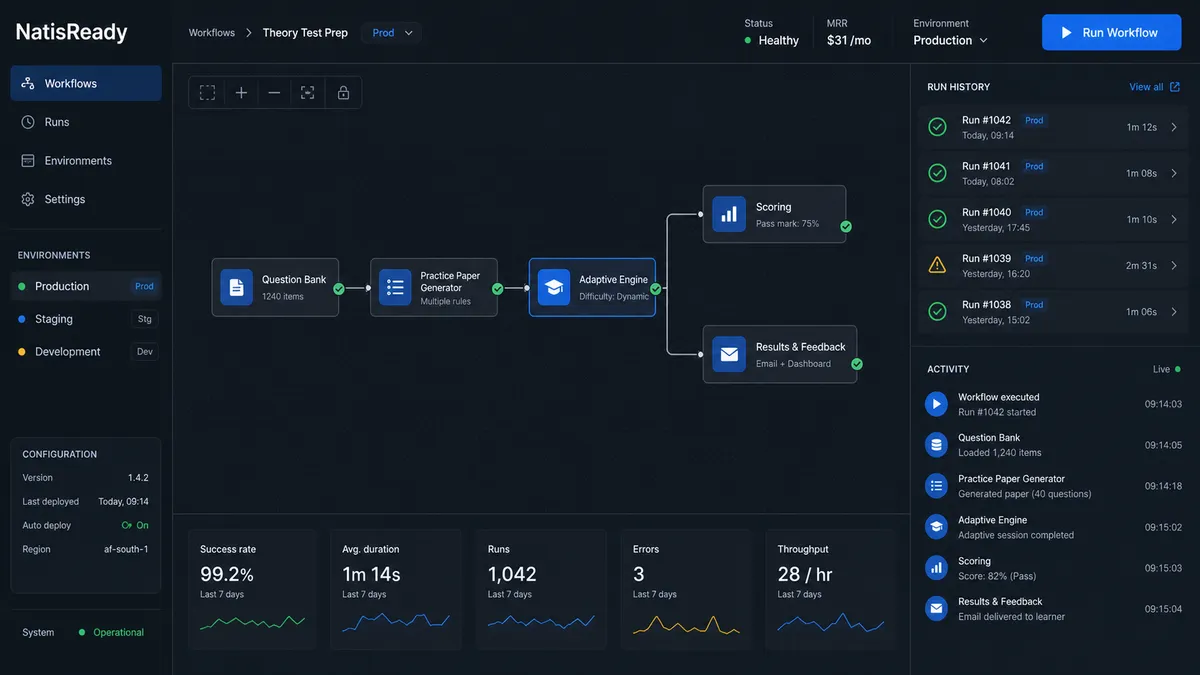Click the 2m 31s duration of Run #1039
Screen dimensions: 1200x675
[1141, 265]
